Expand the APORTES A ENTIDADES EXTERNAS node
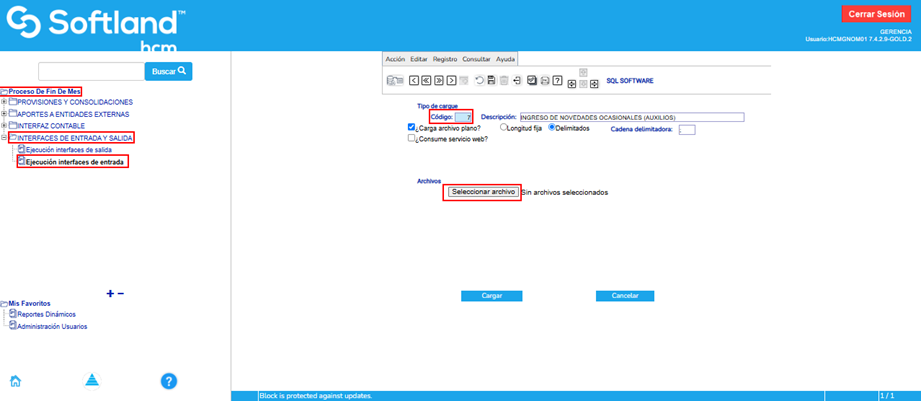Screen dimensions: 921x401 click(x=4, y=114)
